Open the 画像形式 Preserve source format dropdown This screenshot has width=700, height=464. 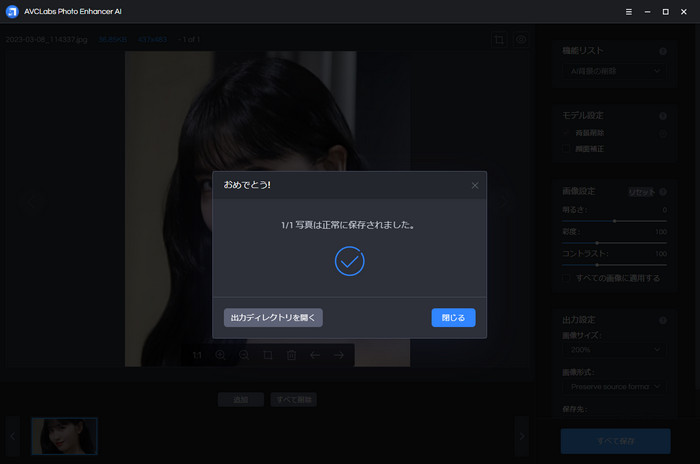click(614, 387)
